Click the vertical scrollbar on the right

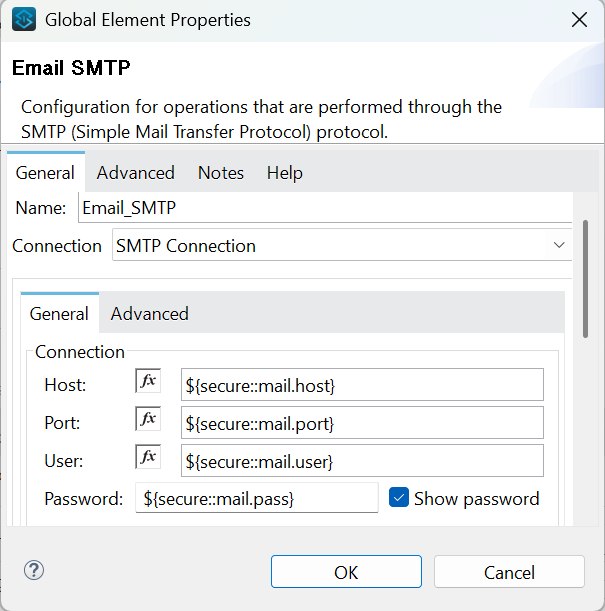[x=585, y=280]
